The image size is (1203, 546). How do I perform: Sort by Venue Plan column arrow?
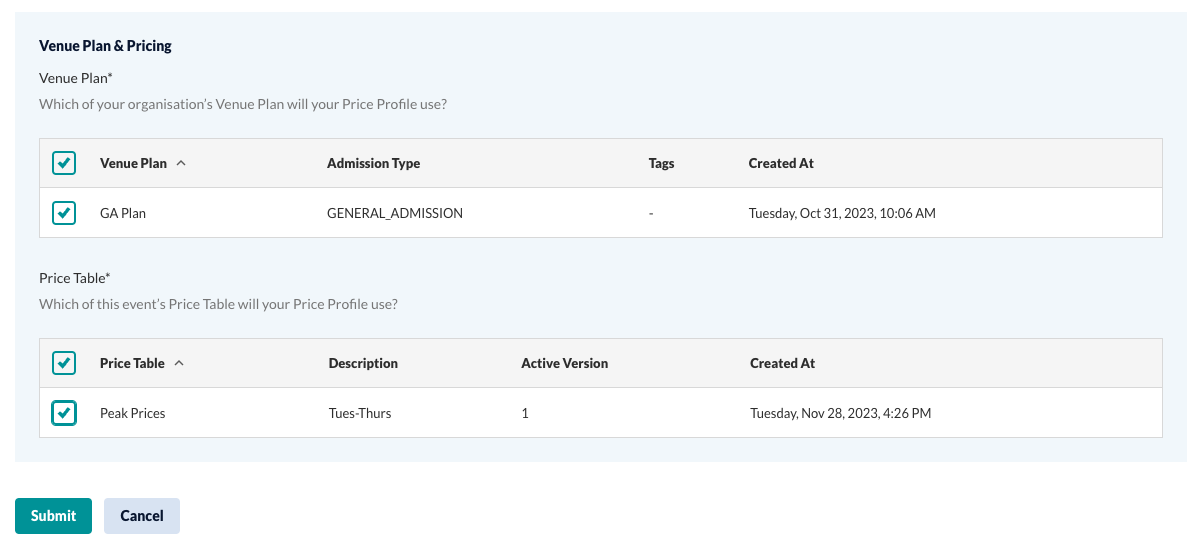[x=181, y=163]
